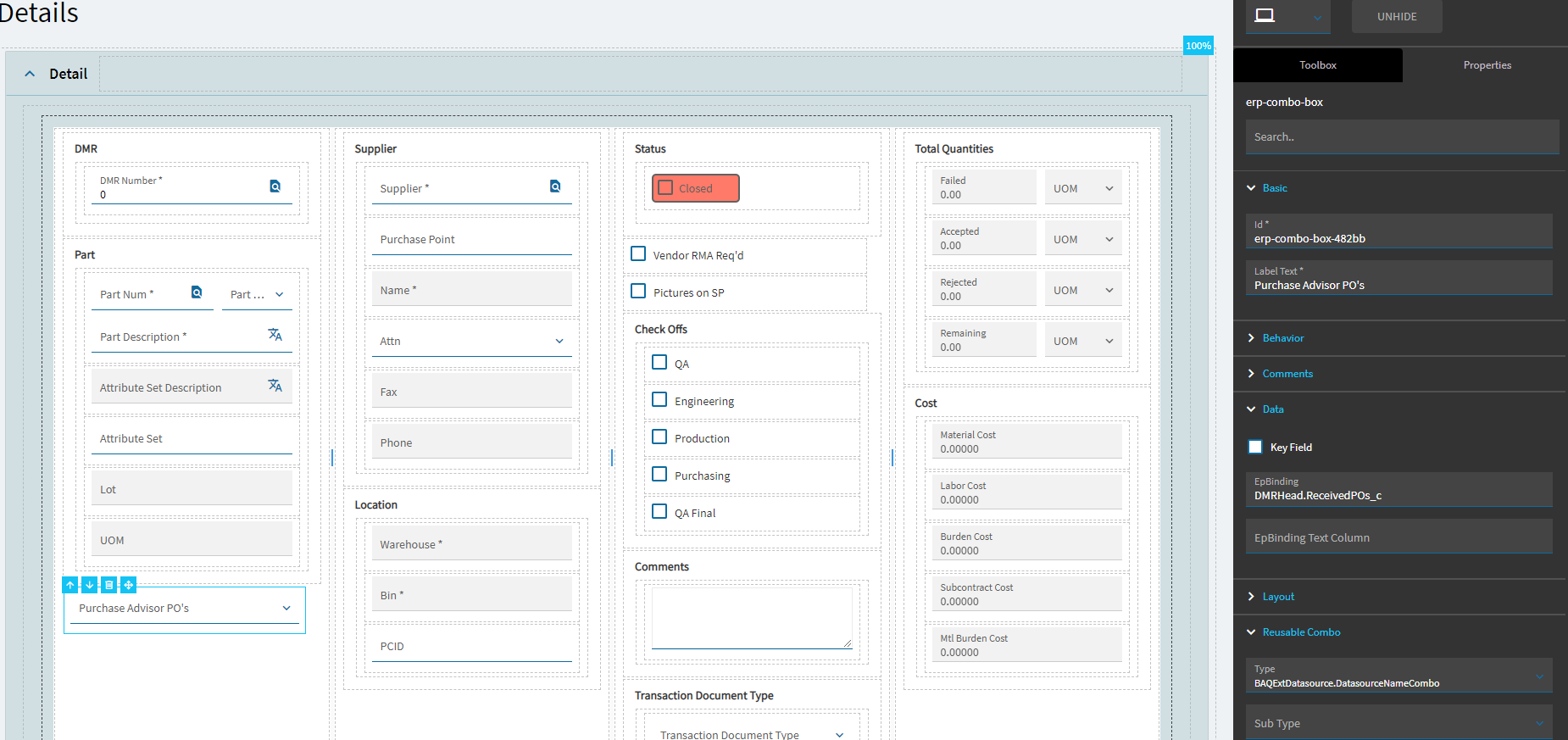Image resolution: width=1568 pixels, height=740 pixels.
Task: Click the Lot field
Action: click(x=192, y=488)
